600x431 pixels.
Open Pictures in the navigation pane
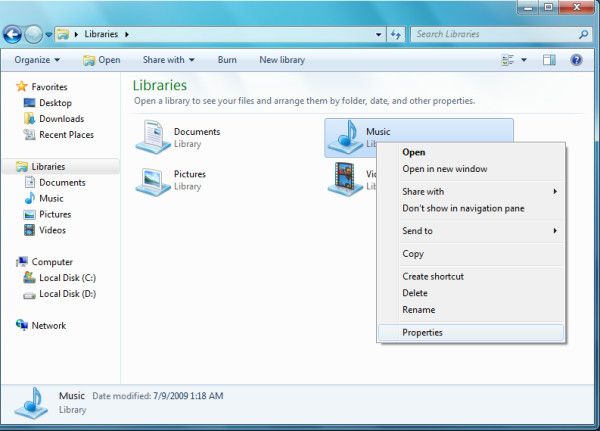pyautogui.click(x=55, y=214)
